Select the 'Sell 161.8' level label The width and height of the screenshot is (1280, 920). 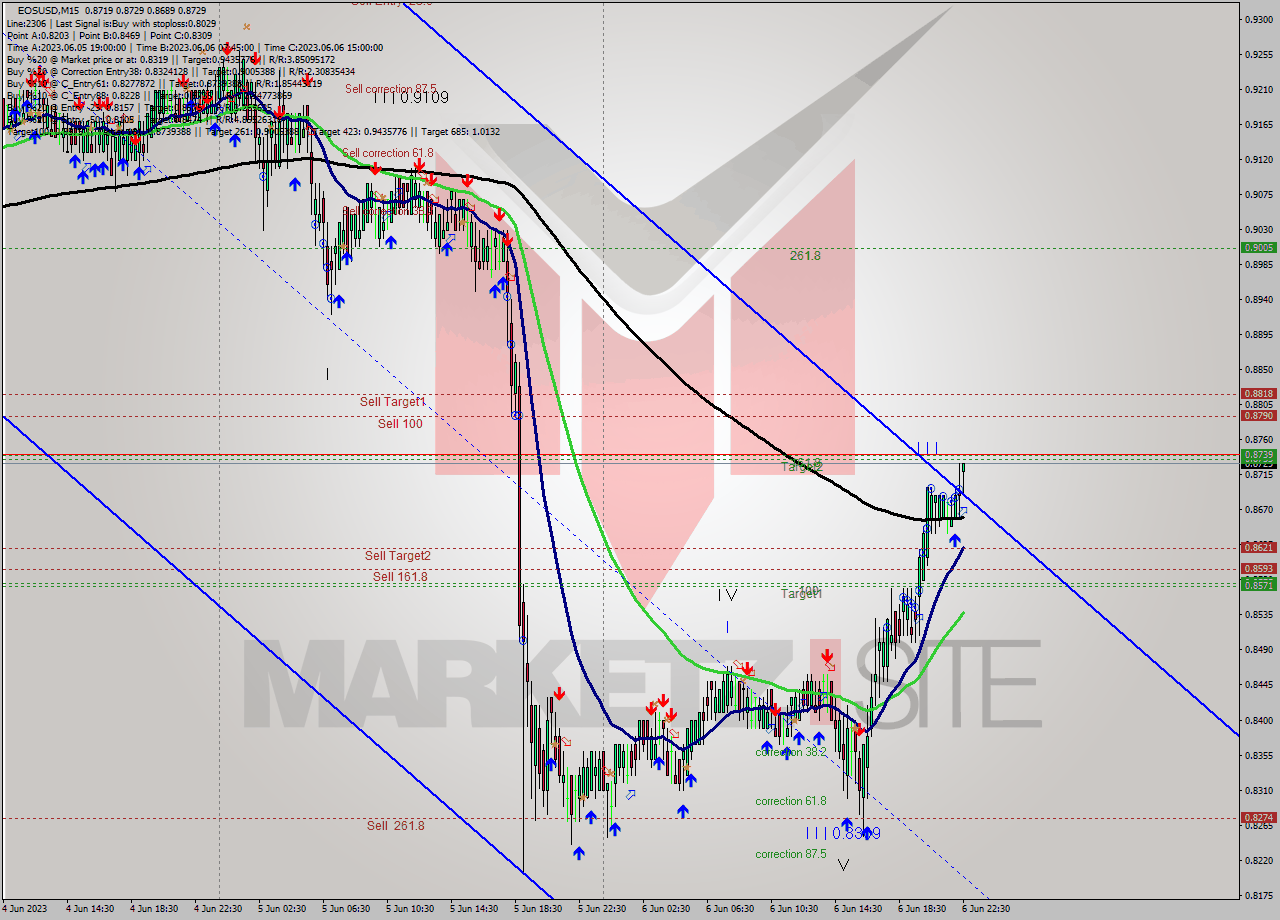(x=400, y=577)
